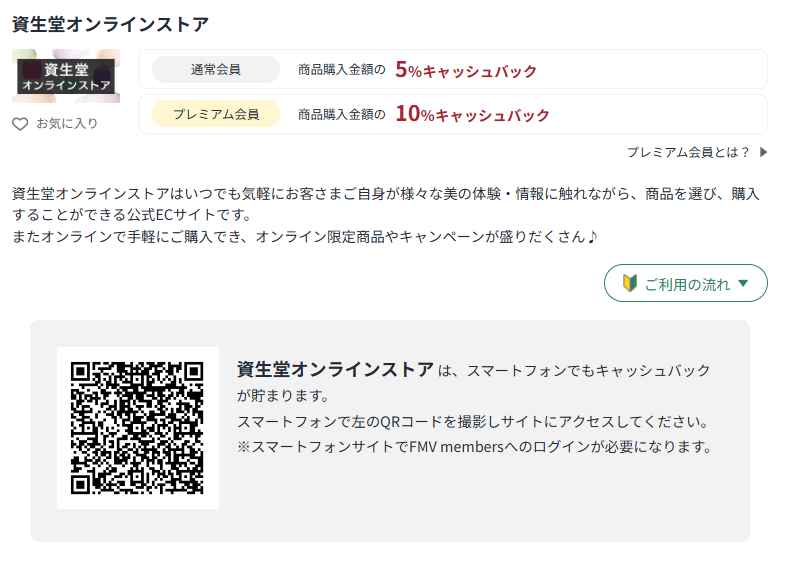Image resolution: width=786 pixels, height=565 pixels.
Task: Open プレミアム会員とは？ link
Action: (688, 152)
